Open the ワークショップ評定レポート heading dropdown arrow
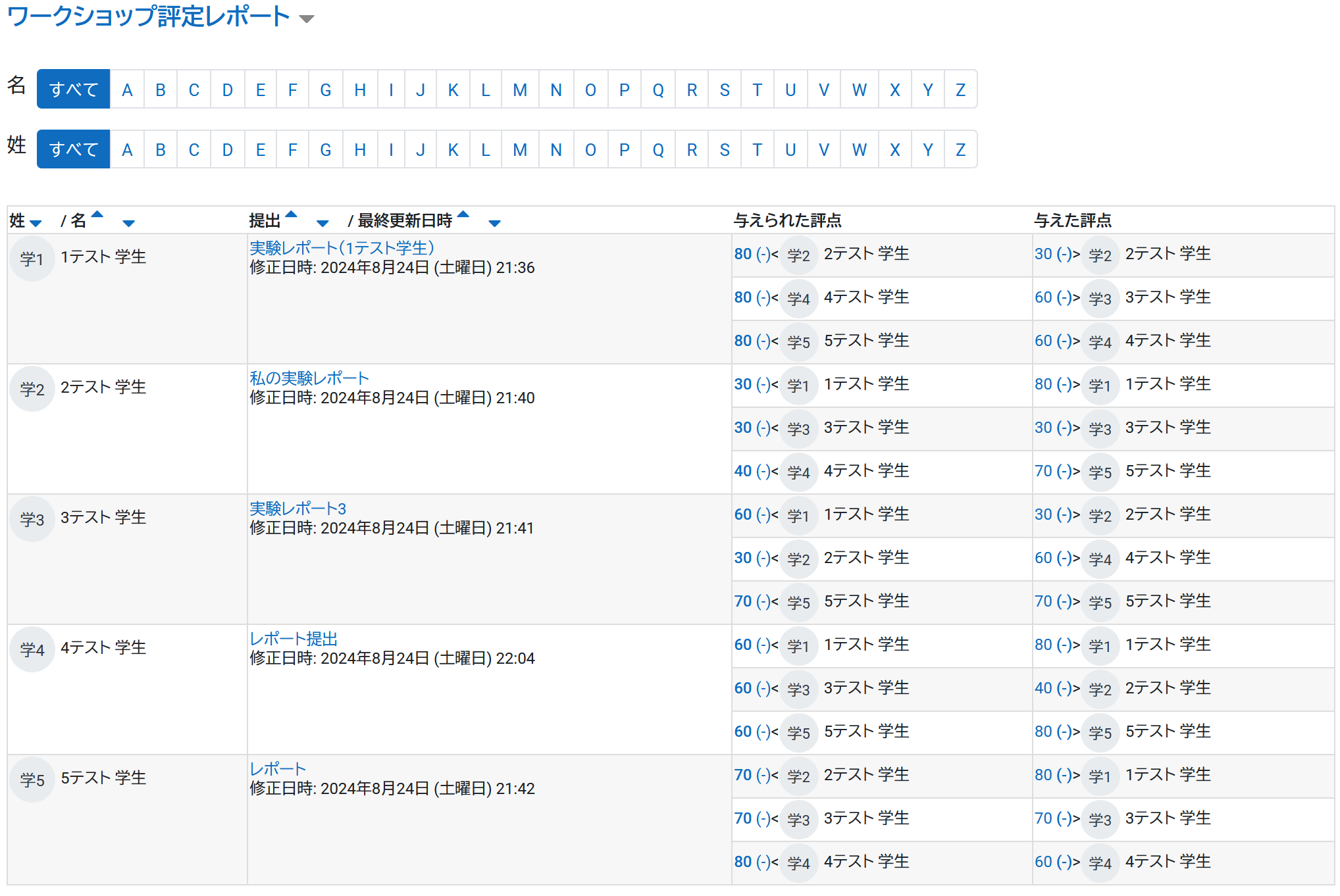 point(306,18)
